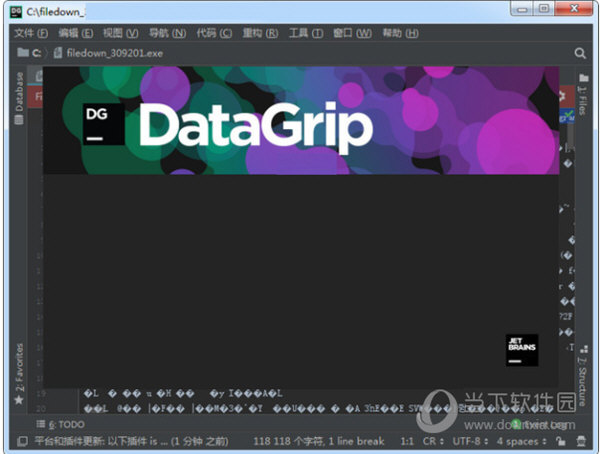600x454 pixels.
Task: Open the 工具 (T) menu
Action: click(306, 33)
